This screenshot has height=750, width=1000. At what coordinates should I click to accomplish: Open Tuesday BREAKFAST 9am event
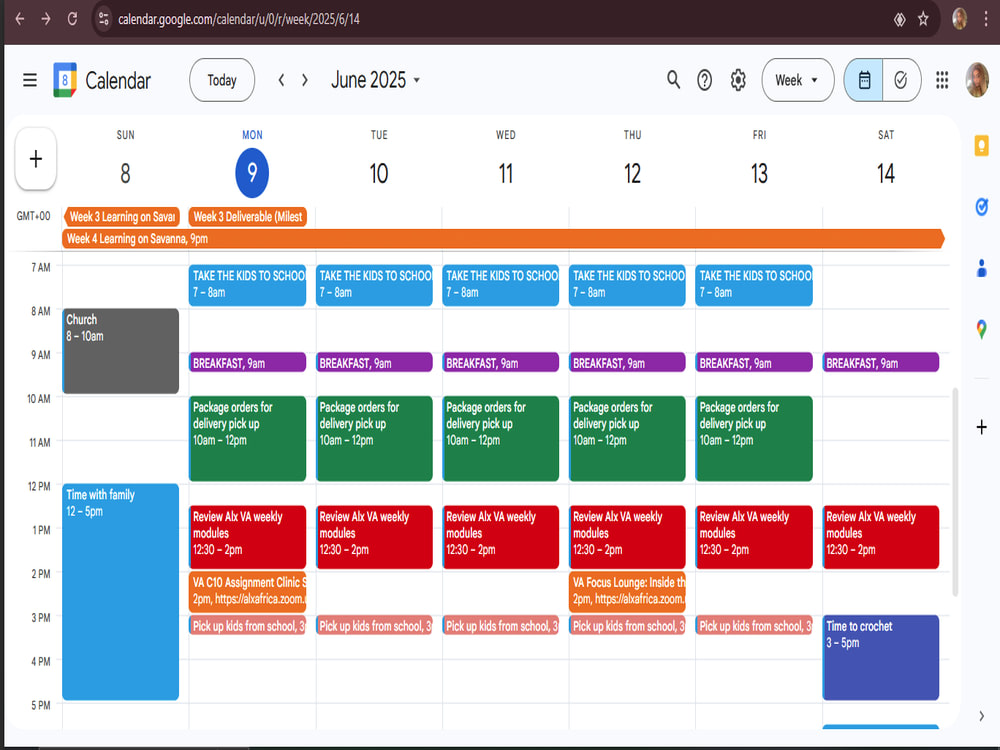[x=374, y=363]
